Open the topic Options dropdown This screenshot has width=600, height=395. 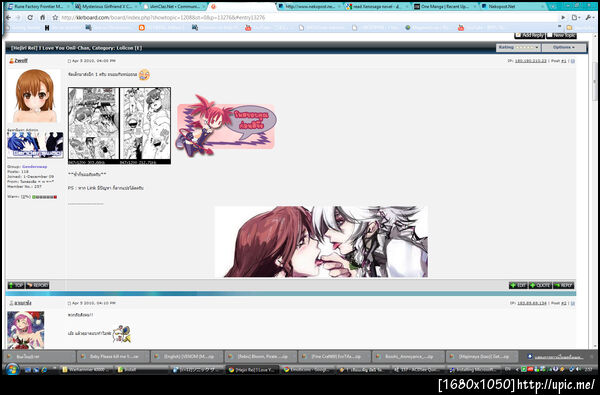tap(564, 47)
